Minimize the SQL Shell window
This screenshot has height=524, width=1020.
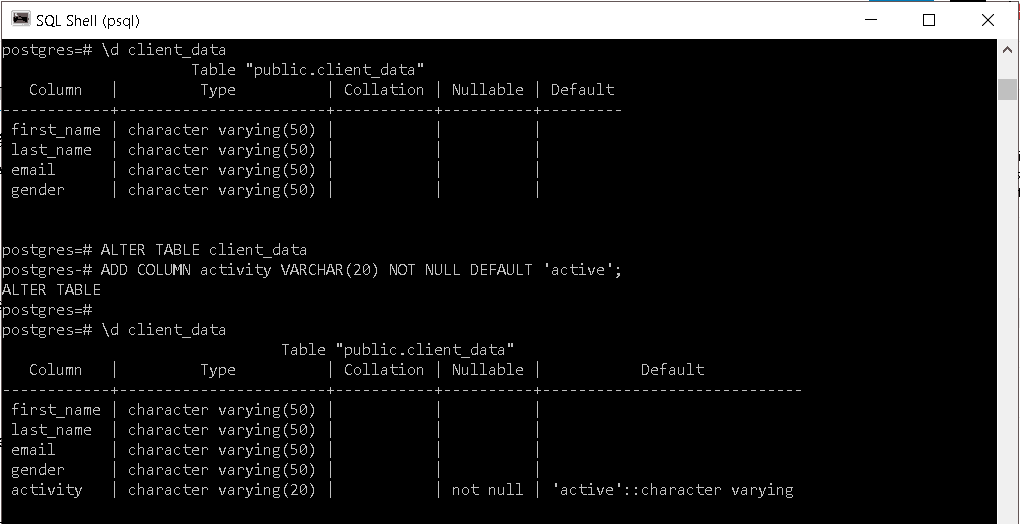870,20
